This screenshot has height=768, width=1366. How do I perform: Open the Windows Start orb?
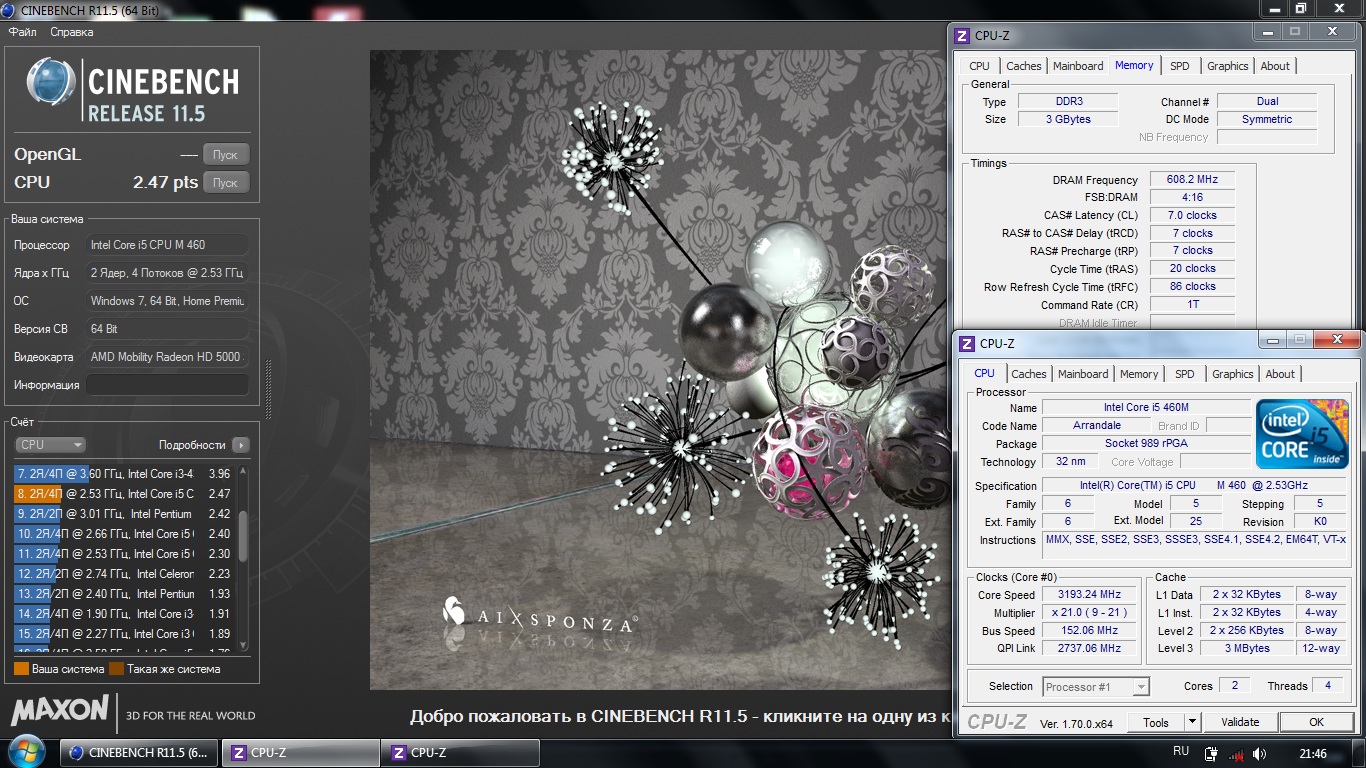pyautogui.click(x=26, y=752)
